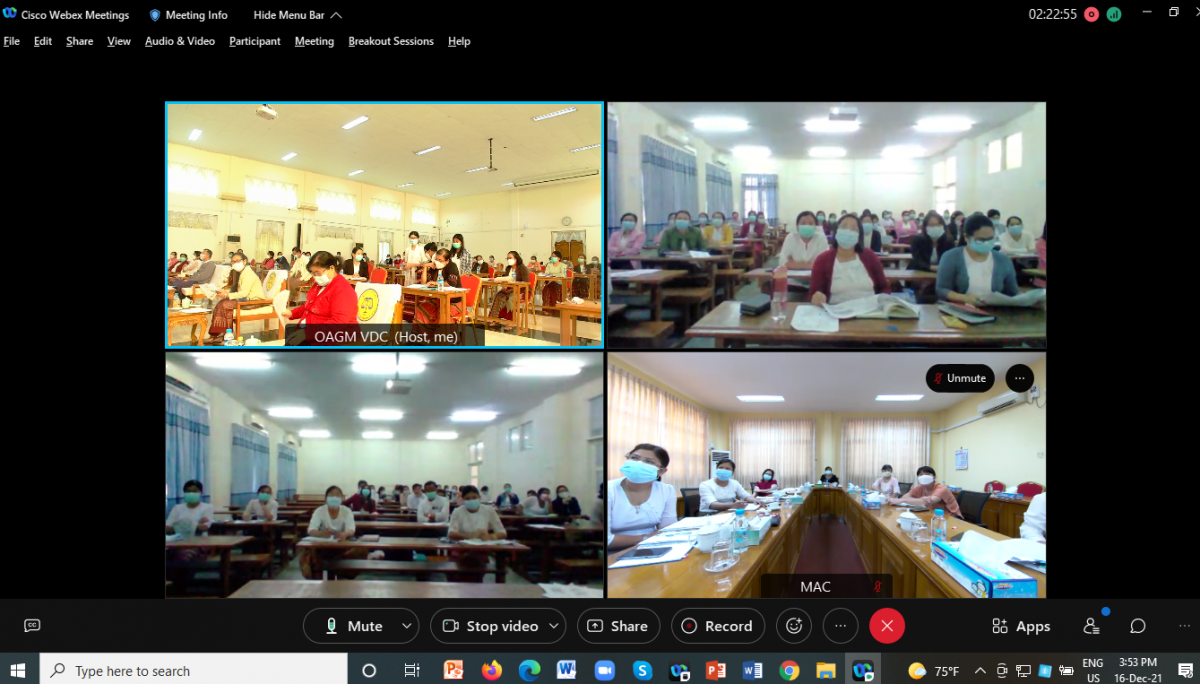Expand the Mute audio options arrow
Viewport: 1200px width, 684px height.
406,626
